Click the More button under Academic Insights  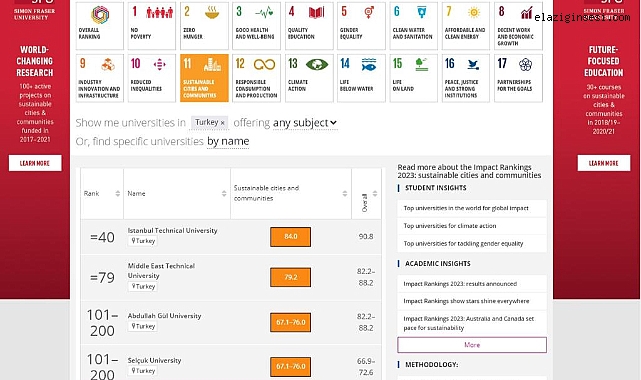(x=472, y=345)
